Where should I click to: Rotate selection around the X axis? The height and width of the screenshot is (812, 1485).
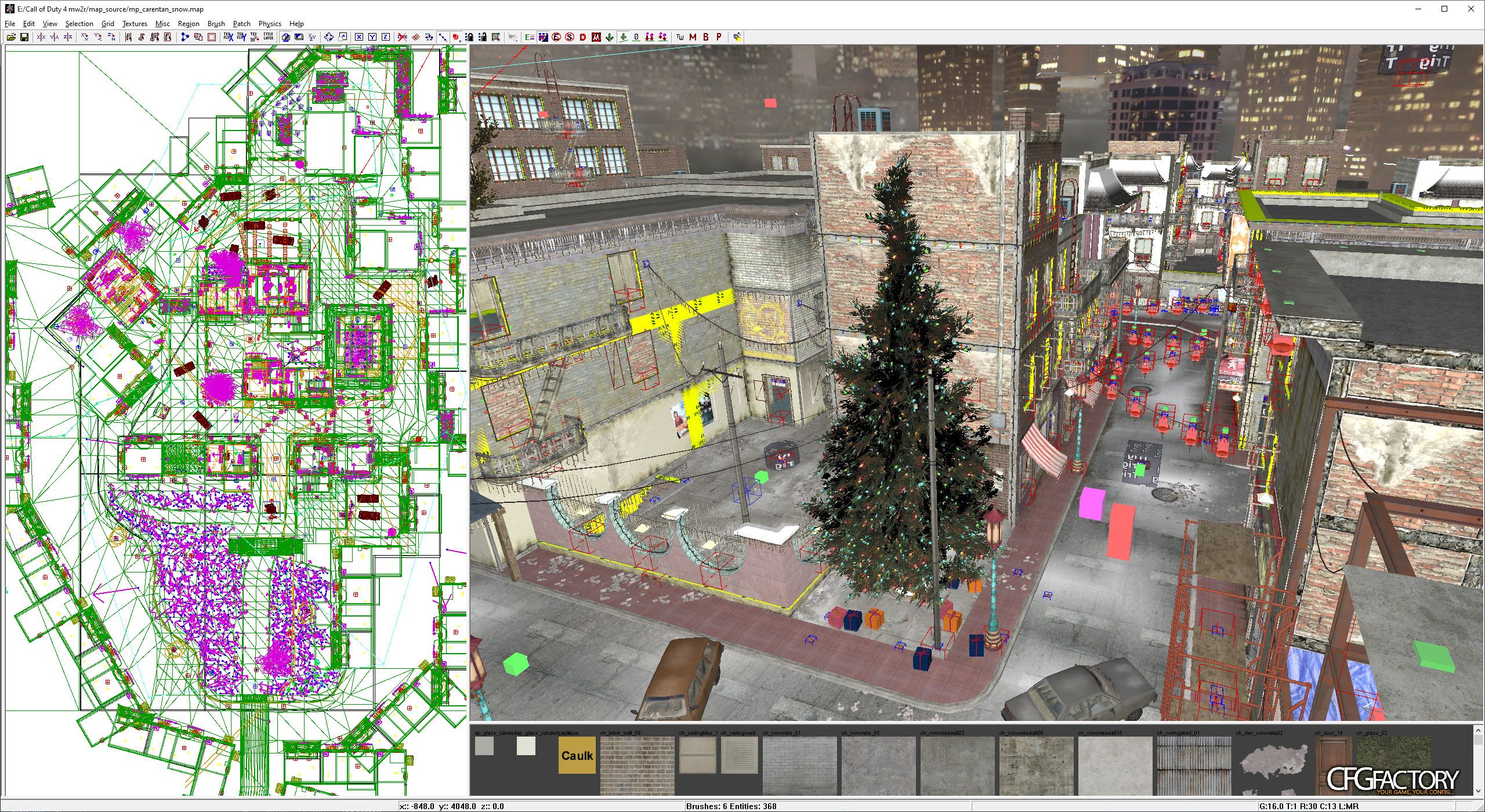pyautogui.click(x=85, y=37)
